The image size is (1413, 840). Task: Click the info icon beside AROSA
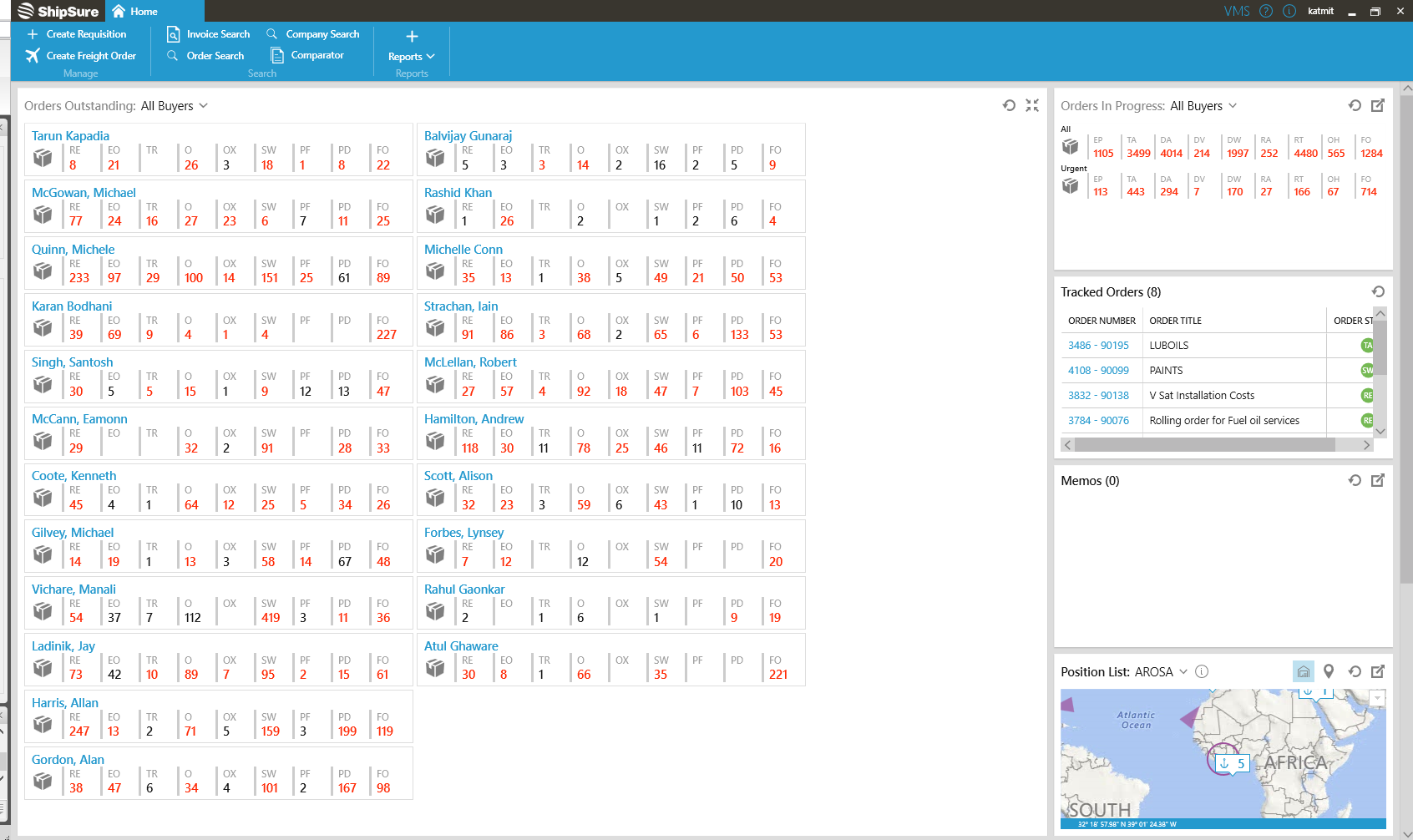(1202, 671)
